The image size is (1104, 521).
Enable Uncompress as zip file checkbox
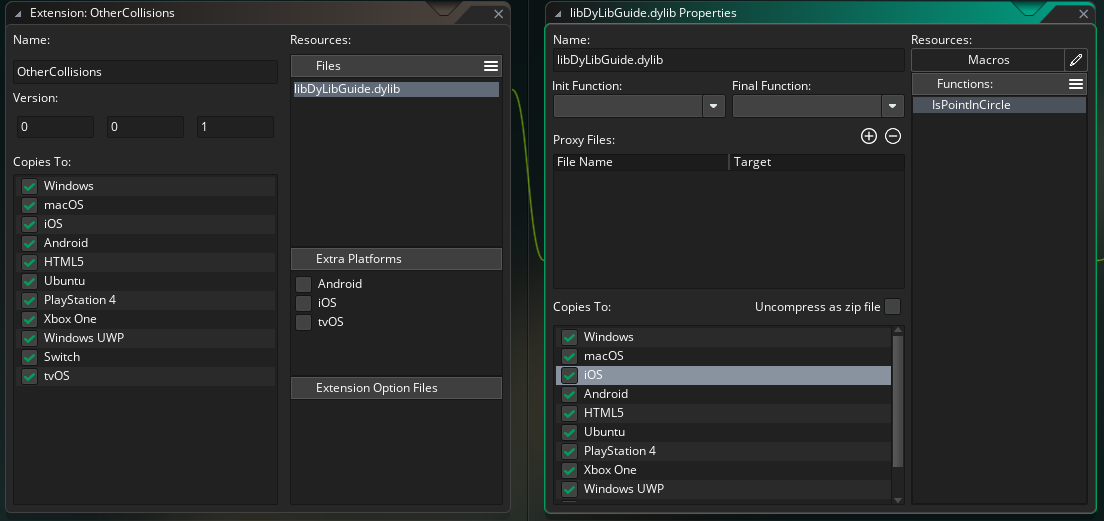[892, 307]
